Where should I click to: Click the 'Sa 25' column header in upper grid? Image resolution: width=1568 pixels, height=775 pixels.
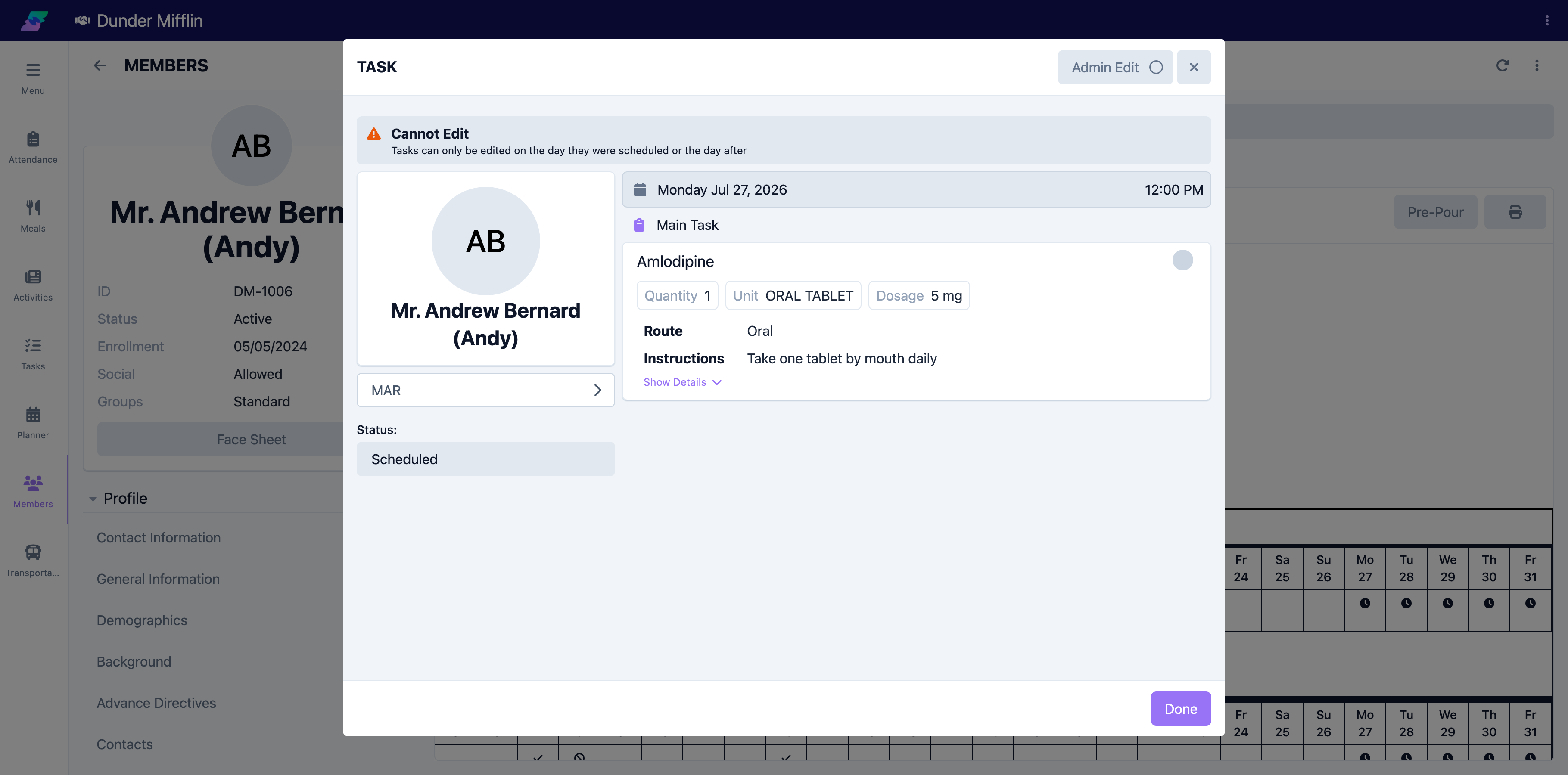1282,568
